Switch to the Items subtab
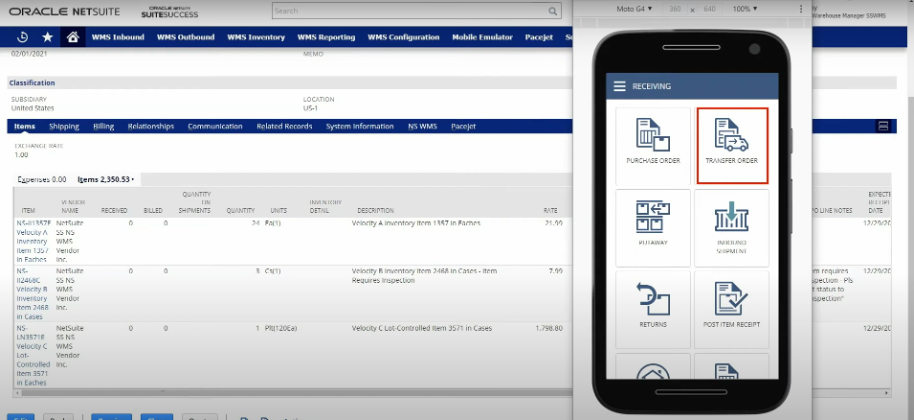The width and height of the screenshot is (914, 420). click(x=24, y=126)
